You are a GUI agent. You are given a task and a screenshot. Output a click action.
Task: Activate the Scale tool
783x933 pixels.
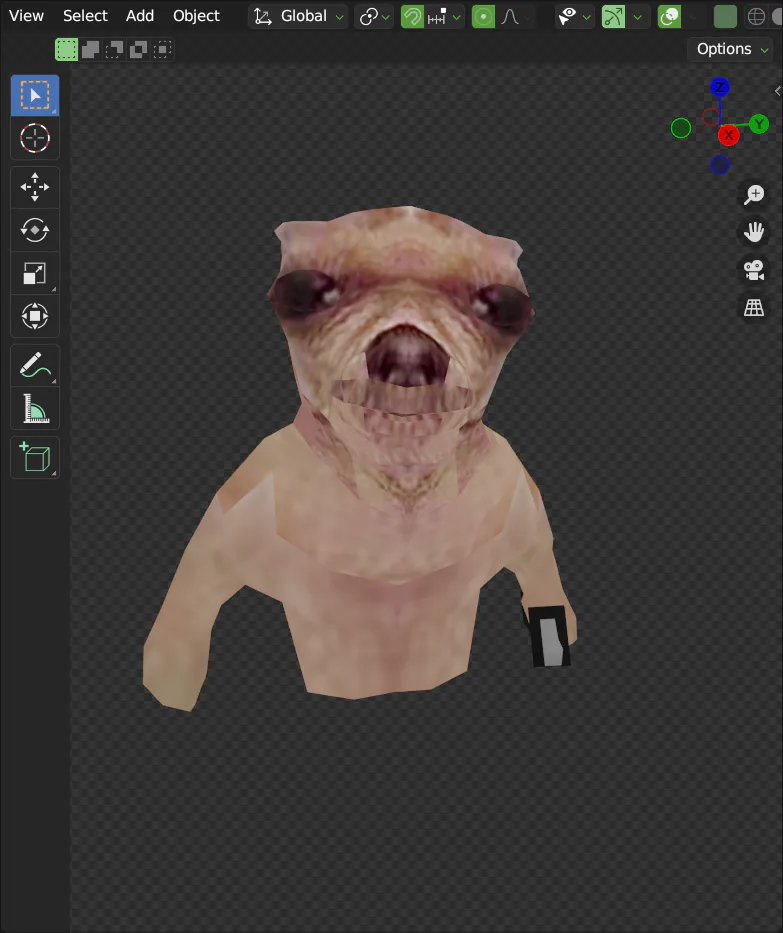coord(35,273)
